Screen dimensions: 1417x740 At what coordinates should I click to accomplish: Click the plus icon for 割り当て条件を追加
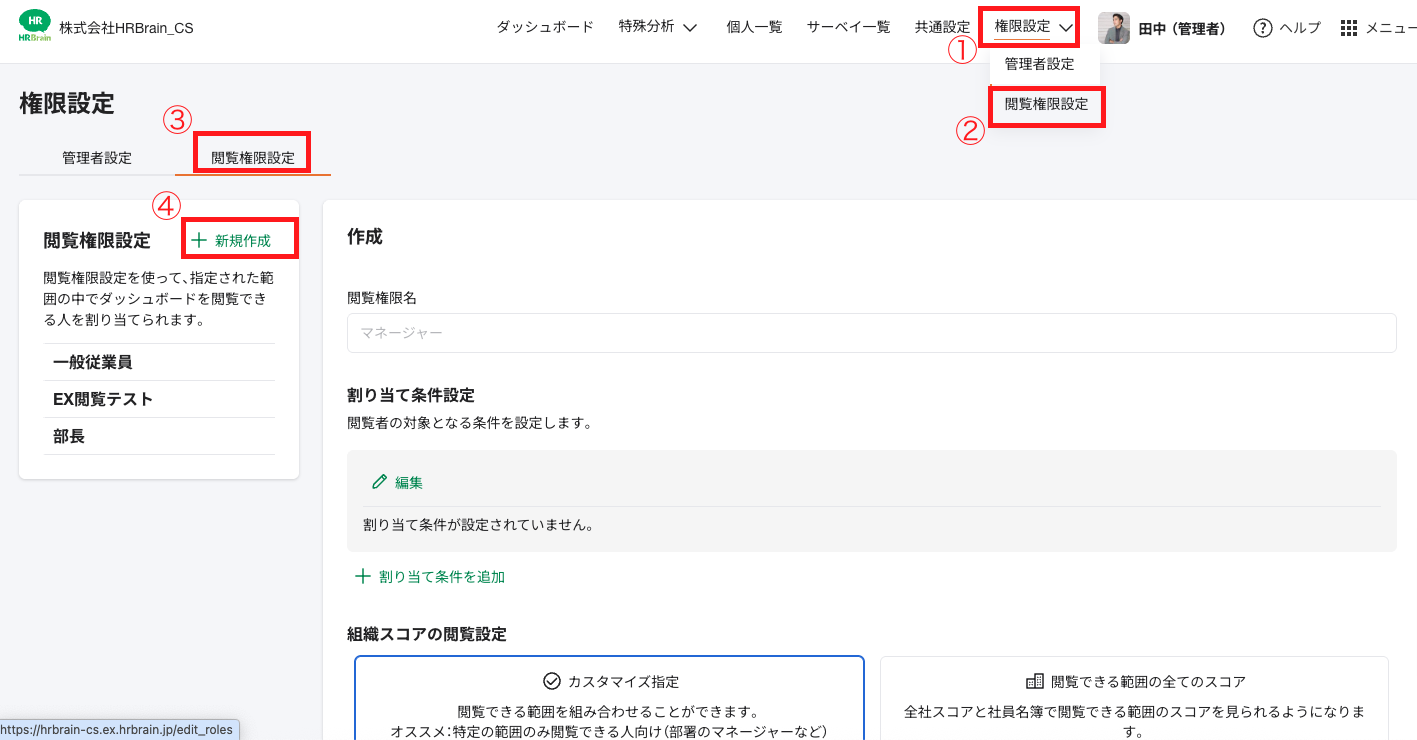363,577
